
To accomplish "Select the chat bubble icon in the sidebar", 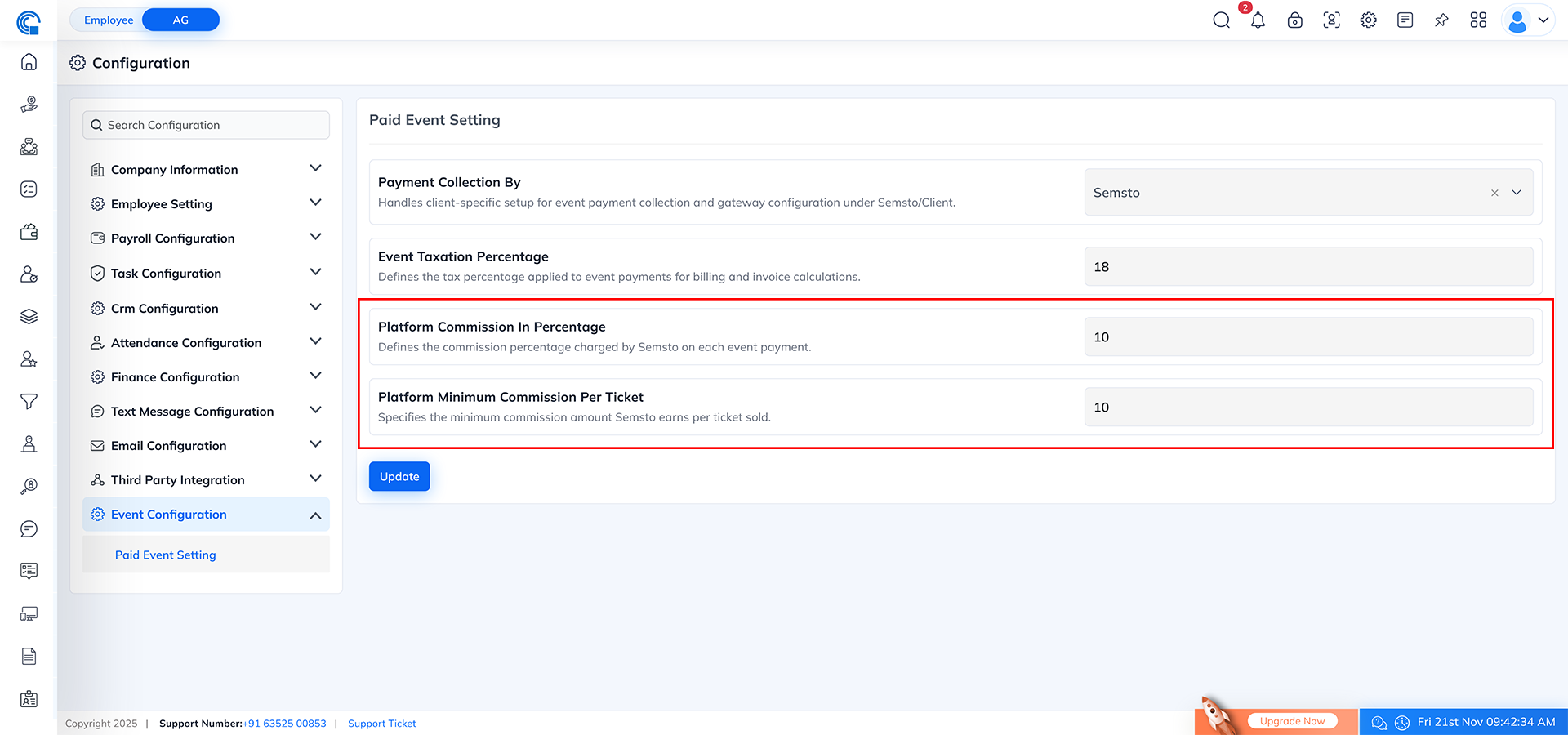I will [x=29, y=528].
